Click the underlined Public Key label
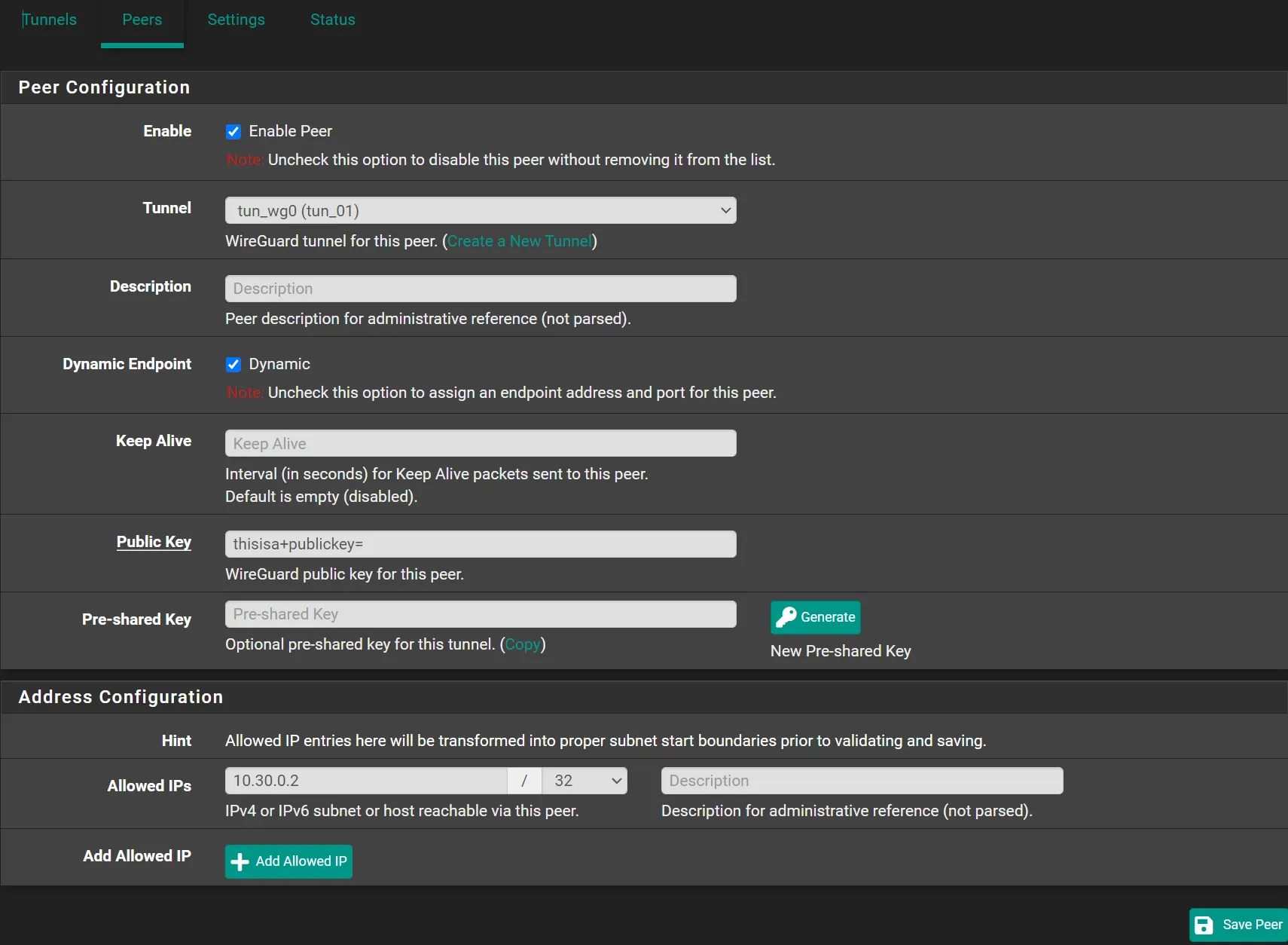 point(154,542)
